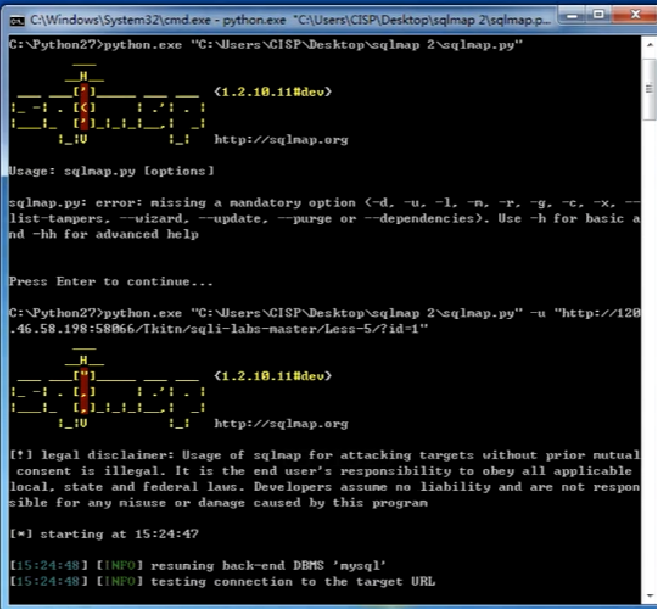Click the second {1.2.10.11#dev} version text
Viewport: 657px width, 609px height.
point(273,376)
